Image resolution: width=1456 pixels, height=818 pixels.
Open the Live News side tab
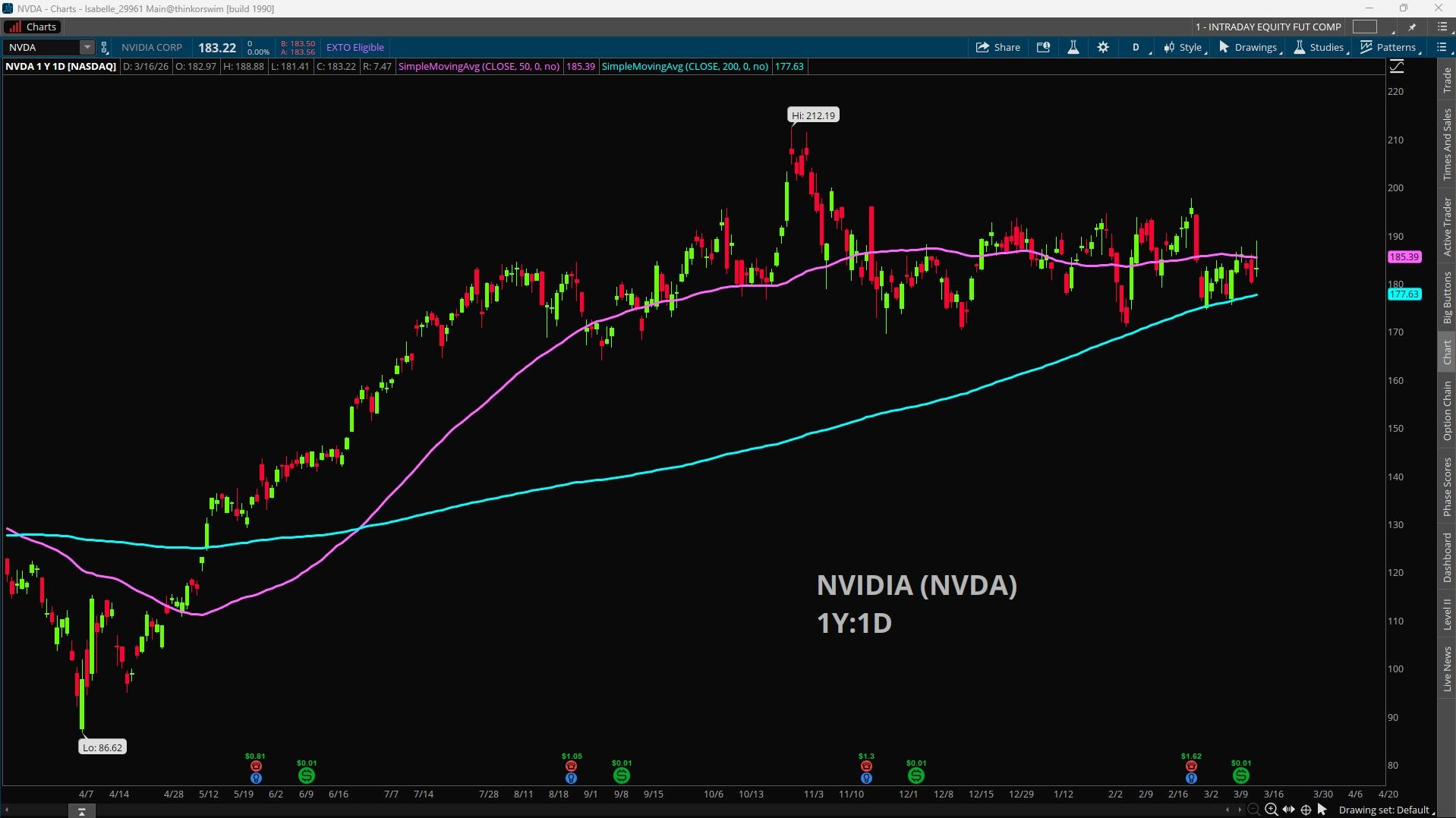coord(1448,669)
